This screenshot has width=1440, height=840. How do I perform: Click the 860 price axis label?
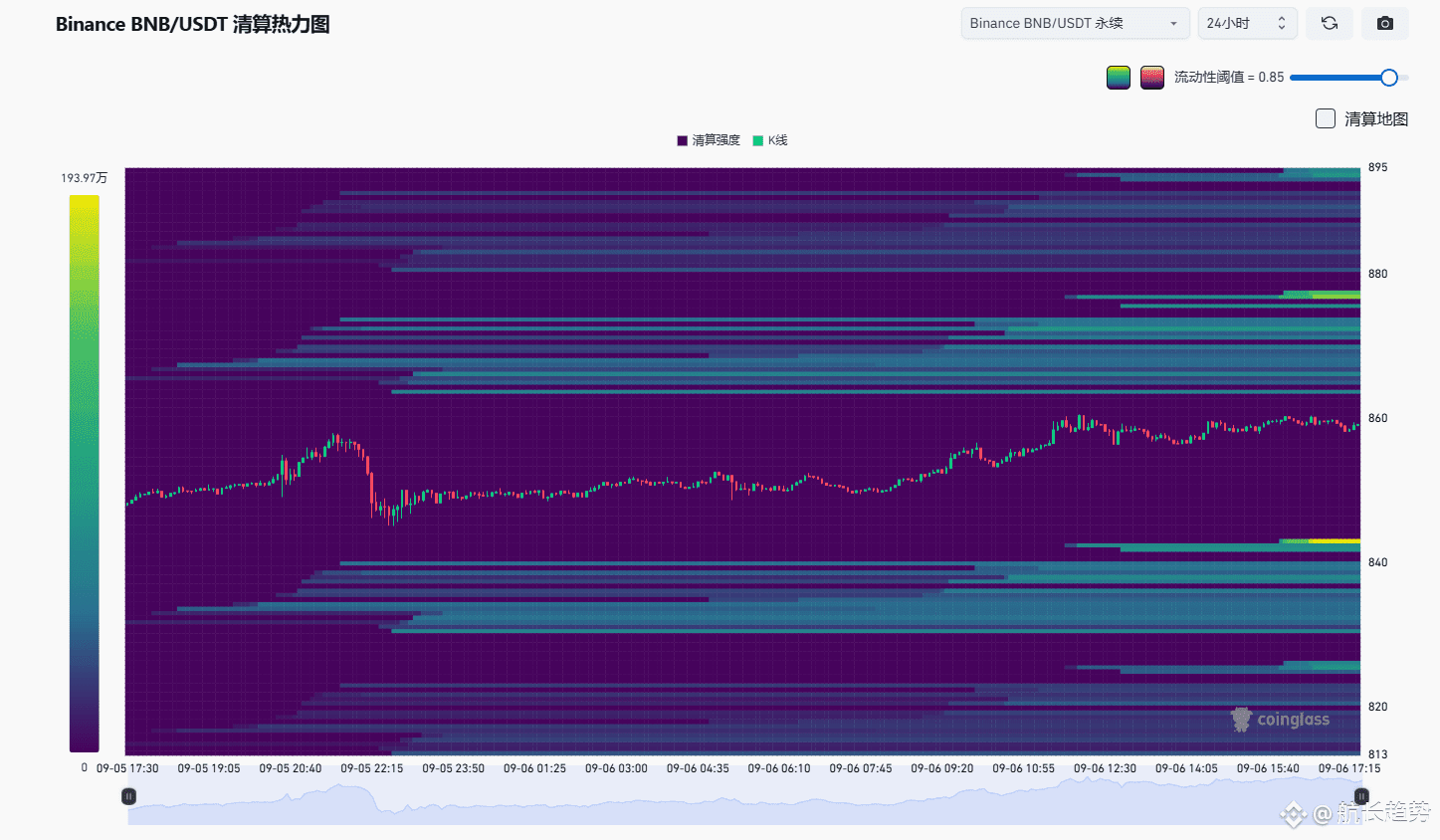click(1377, 418)
